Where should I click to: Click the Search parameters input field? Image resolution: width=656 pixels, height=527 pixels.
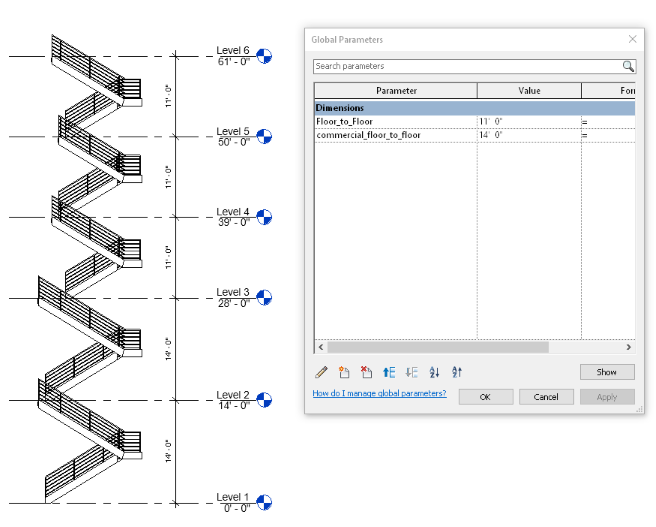[x=467, y=67]
